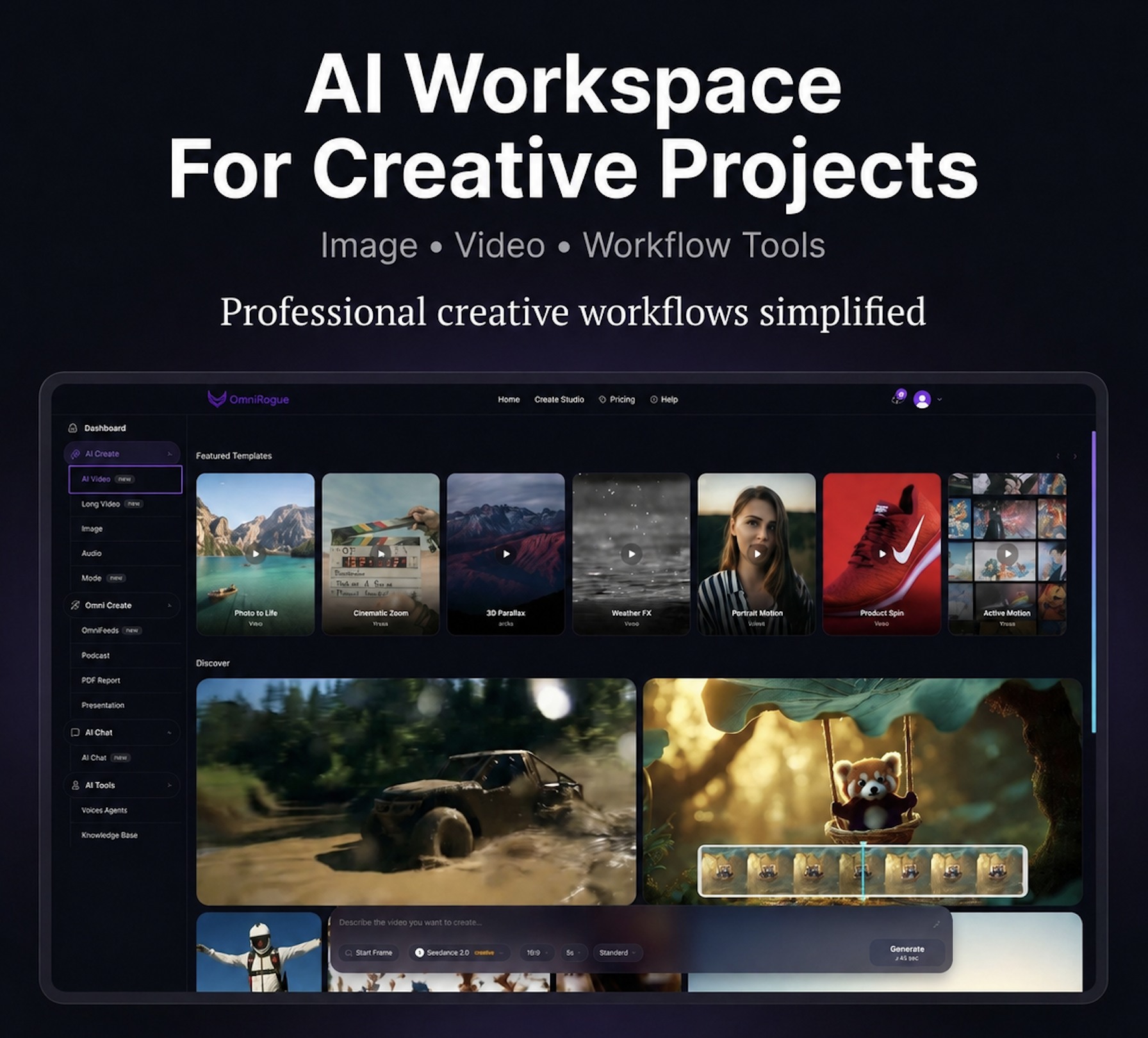Open the 16:9 aspect ratio dropdown
The image size is (1148, 1038).
[536, 953]
